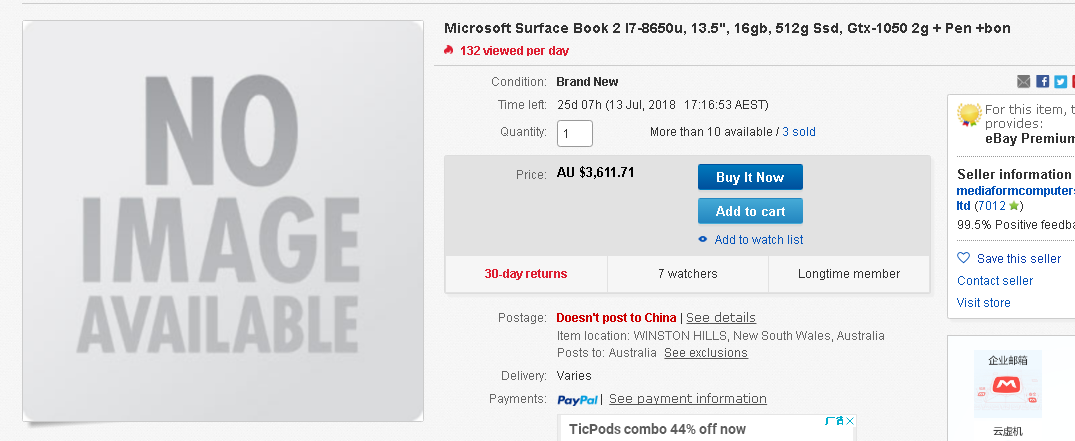Add item to cart
This screenshot has width=1075, height=441.
(x=750, y=211)
